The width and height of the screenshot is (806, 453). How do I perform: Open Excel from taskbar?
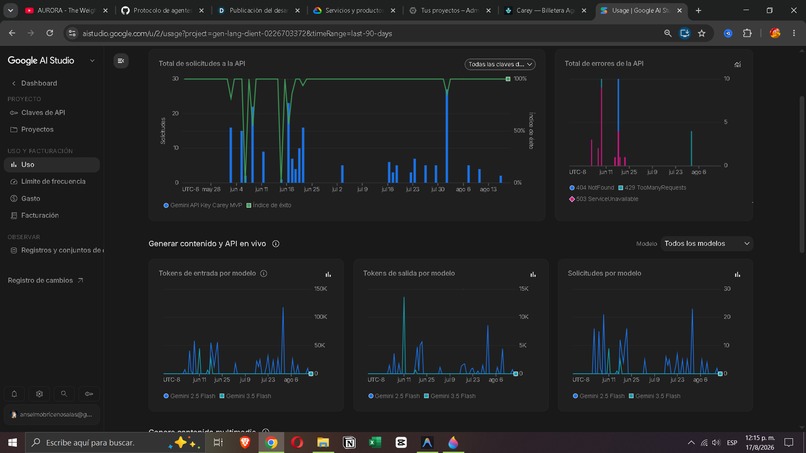click(375, 442)
